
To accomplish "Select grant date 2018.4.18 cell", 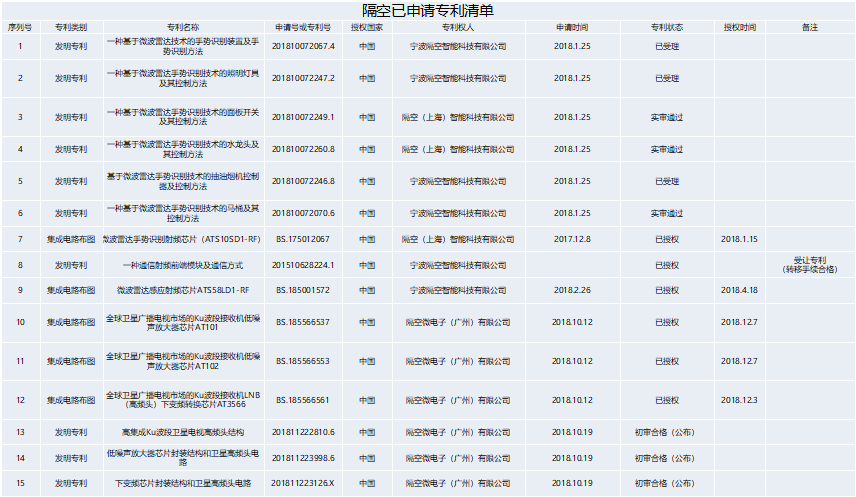I will [x=739, y=290].
